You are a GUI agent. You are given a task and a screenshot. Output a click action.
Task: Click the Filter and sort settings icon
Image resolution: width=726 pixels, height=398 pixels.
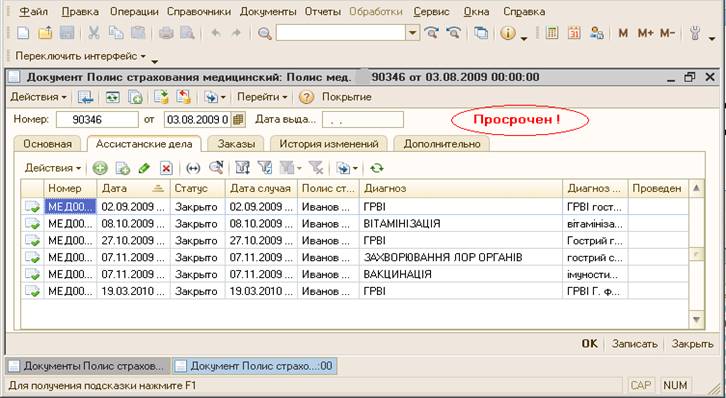[x=243, y=168]
